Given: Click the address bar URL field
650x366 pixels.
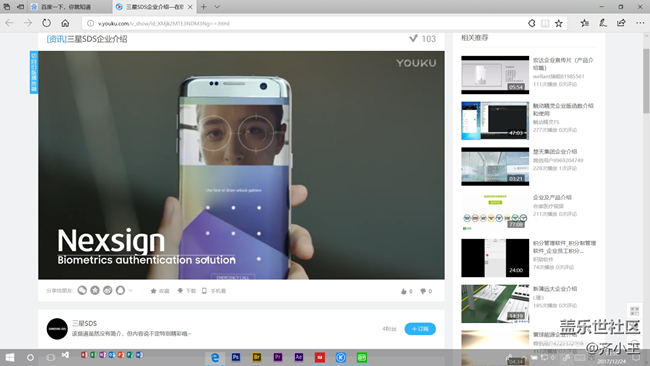Looking at the screenshot, I should click(307, 24).
